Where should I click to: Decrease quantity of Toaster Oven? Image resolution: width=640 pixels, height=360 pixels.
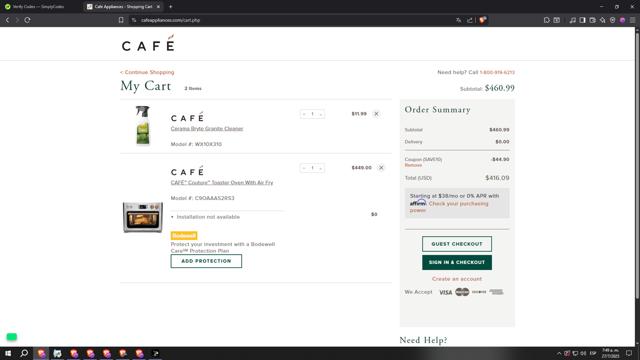click(304, 168)
